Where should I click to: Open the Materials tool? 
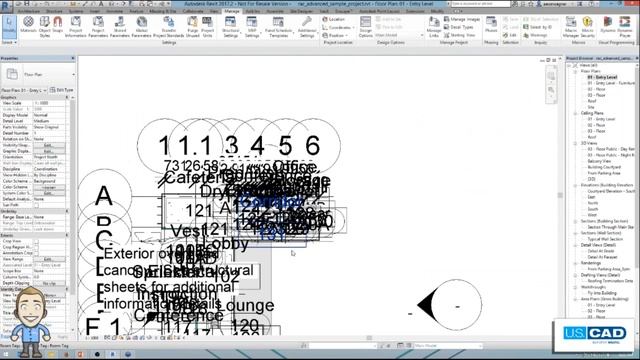tap(28, 27)
